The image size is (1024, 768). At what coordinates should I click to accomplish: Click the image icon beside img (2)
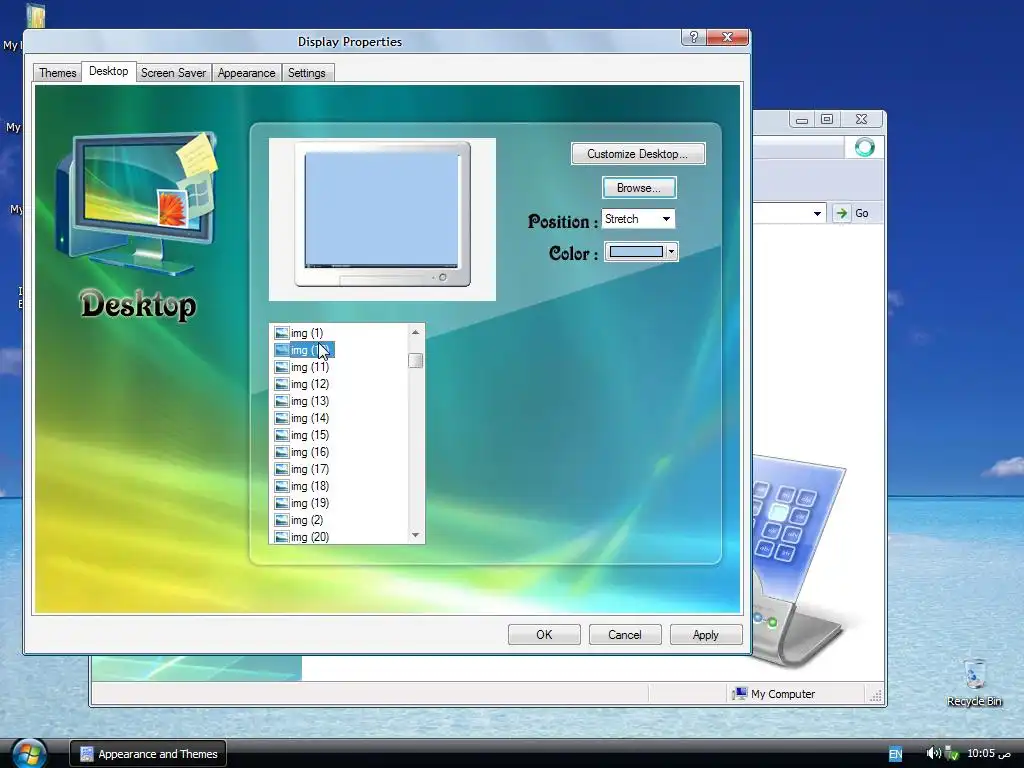coord(281,520)
